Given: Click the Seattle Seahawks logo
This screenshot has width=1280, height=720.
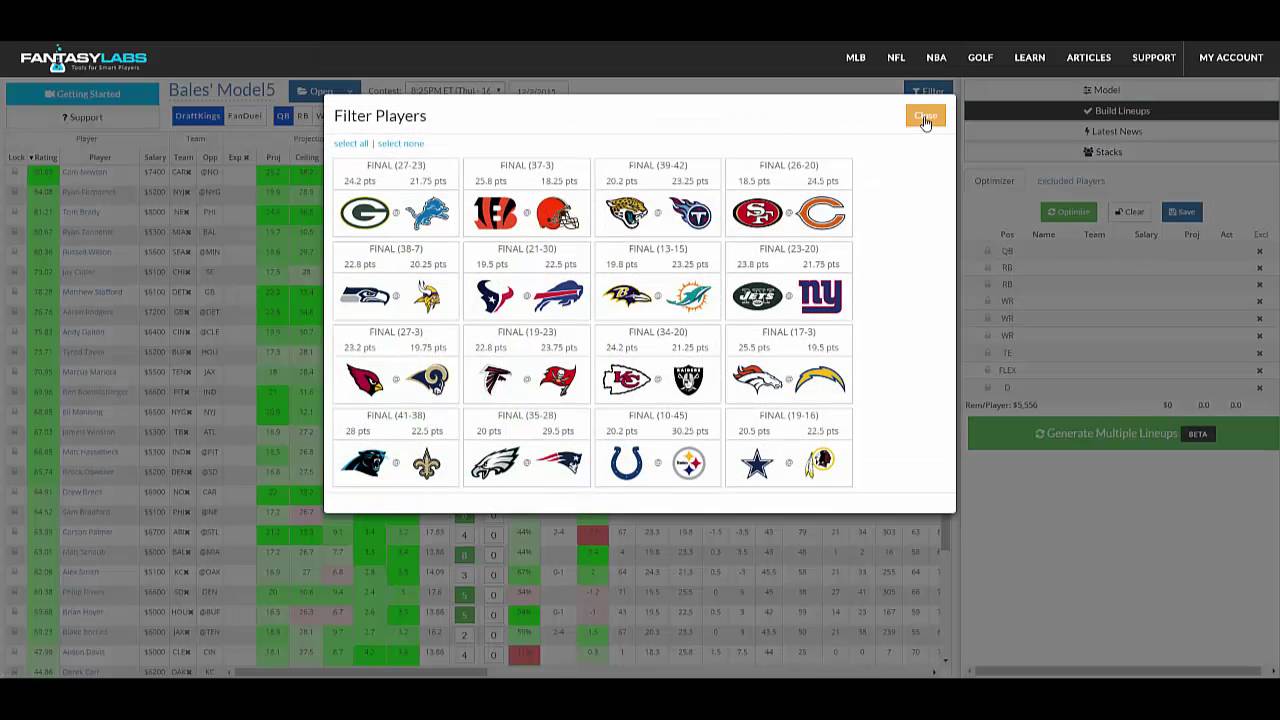Looking at the screenshot, I should click(x=365, y=296).
